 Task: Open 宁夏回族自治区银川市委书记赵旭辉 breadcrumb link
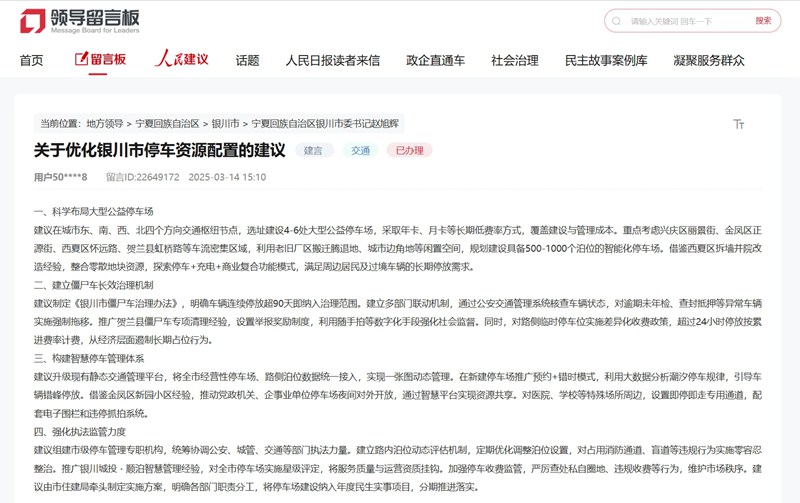[x=324, y=124]
